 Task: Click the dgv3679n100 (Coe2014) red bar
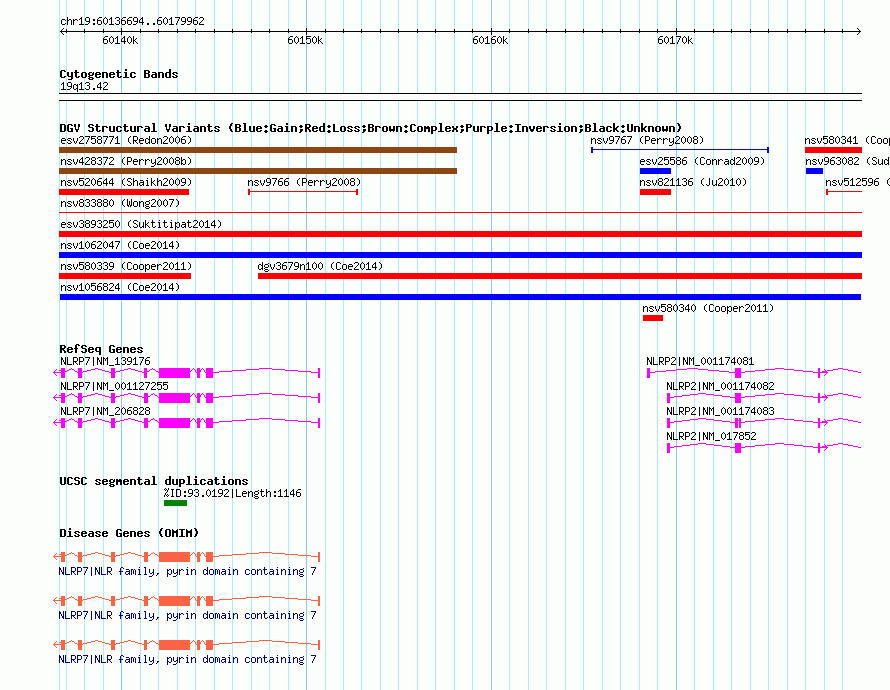pos(560,276)
